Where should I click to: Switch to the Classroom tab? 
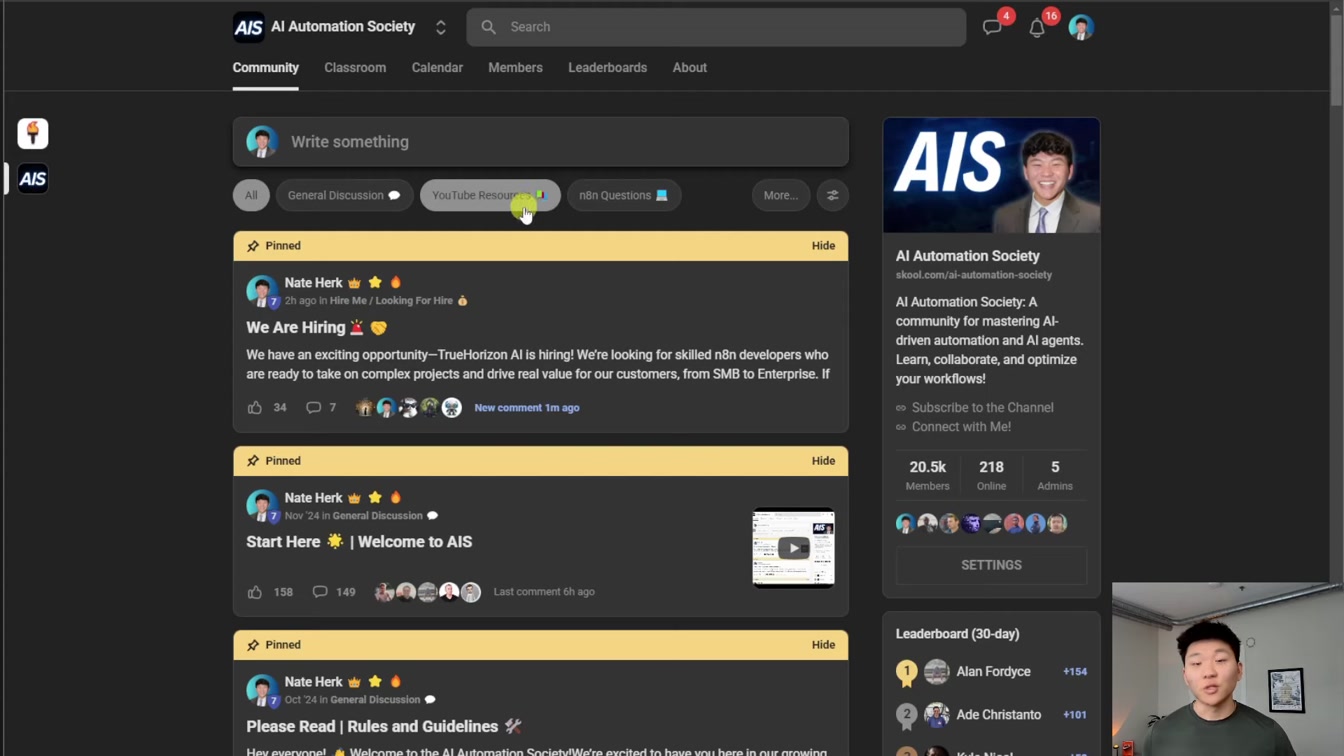coord(355,68)
